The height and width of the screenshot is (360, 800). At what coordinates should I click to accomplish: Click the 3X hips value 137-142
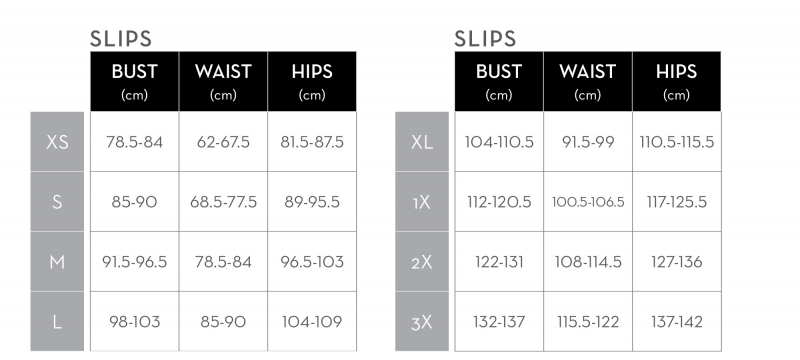click(677, 322)
